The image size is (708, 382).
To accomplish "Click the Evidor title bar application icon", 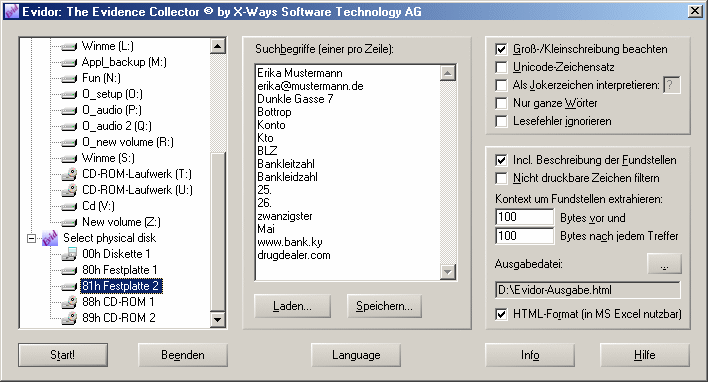I will pyautogui.click(x=11, y=11).
